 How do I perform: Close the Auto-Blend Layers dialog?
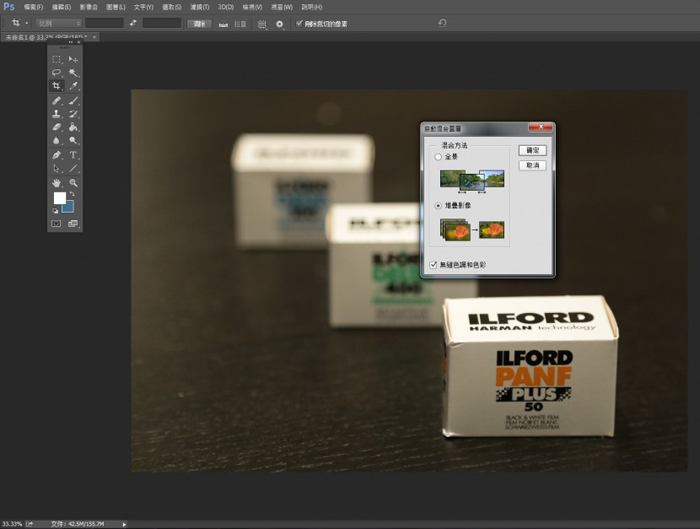(x=541, y=127)
